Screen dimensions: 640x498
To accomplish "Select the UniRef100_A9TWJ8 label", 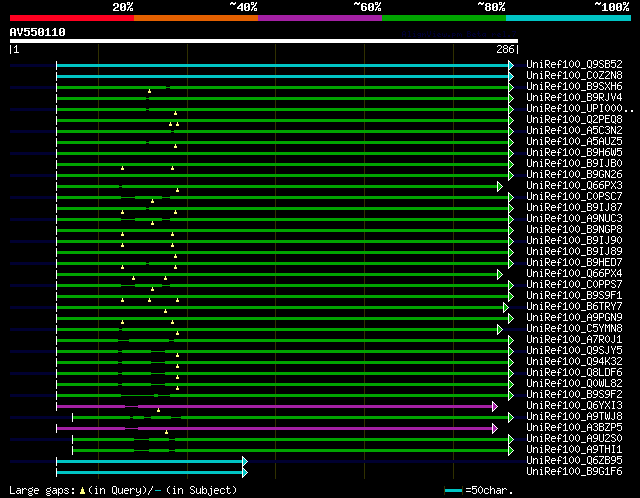I will (x=574, y=417).
